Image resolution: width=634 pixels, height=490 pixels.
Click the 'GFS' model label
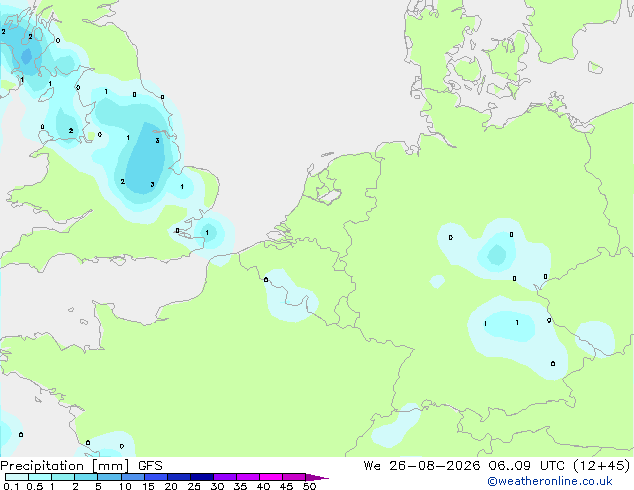150,466
